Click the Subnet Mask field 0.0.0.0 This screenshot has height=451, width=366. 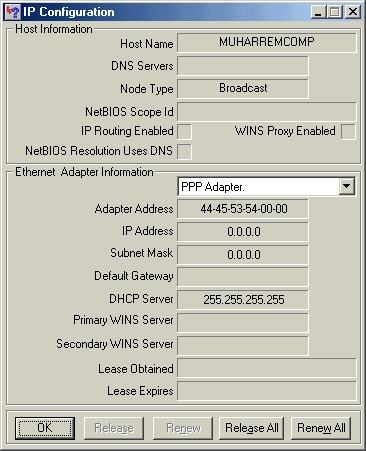(x=243, y=255)
